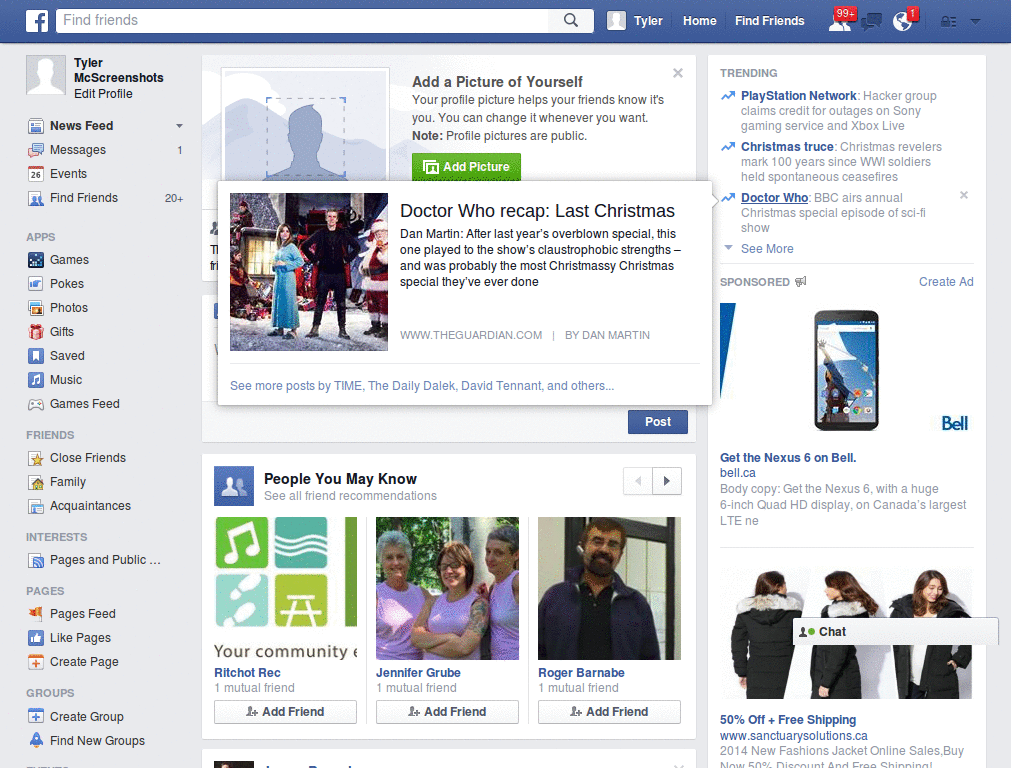Add Ritchot Rec as a friend

coord(285,712)
